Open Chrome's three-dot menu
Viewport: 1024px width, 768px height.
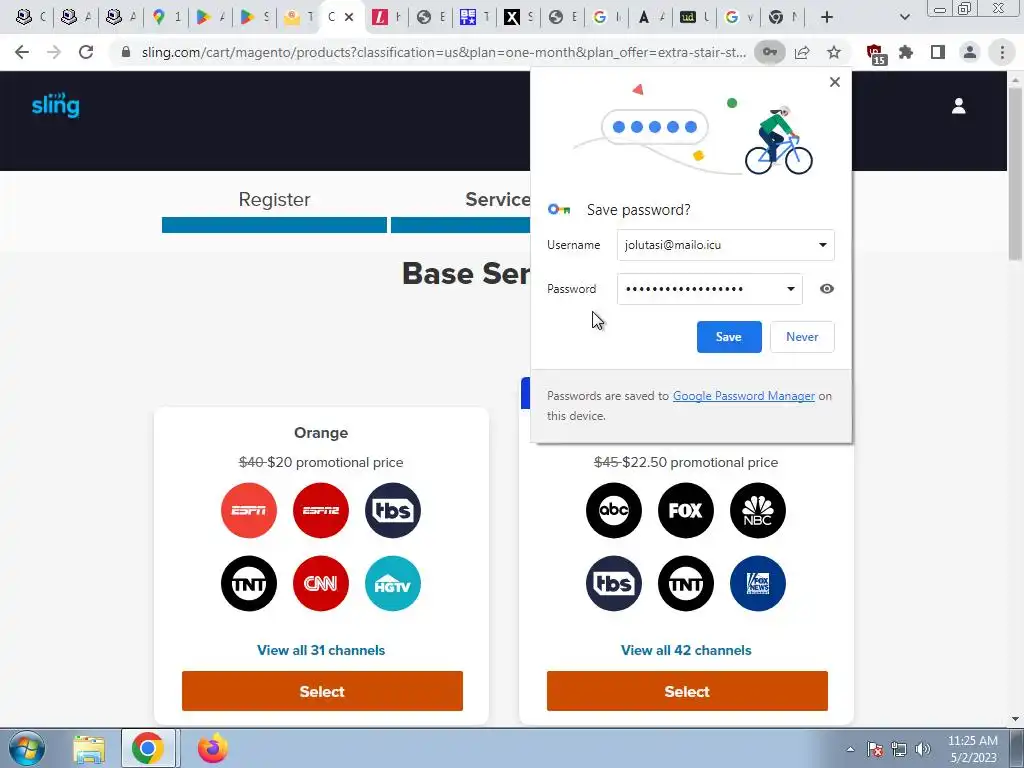(x=1002, y=52)
